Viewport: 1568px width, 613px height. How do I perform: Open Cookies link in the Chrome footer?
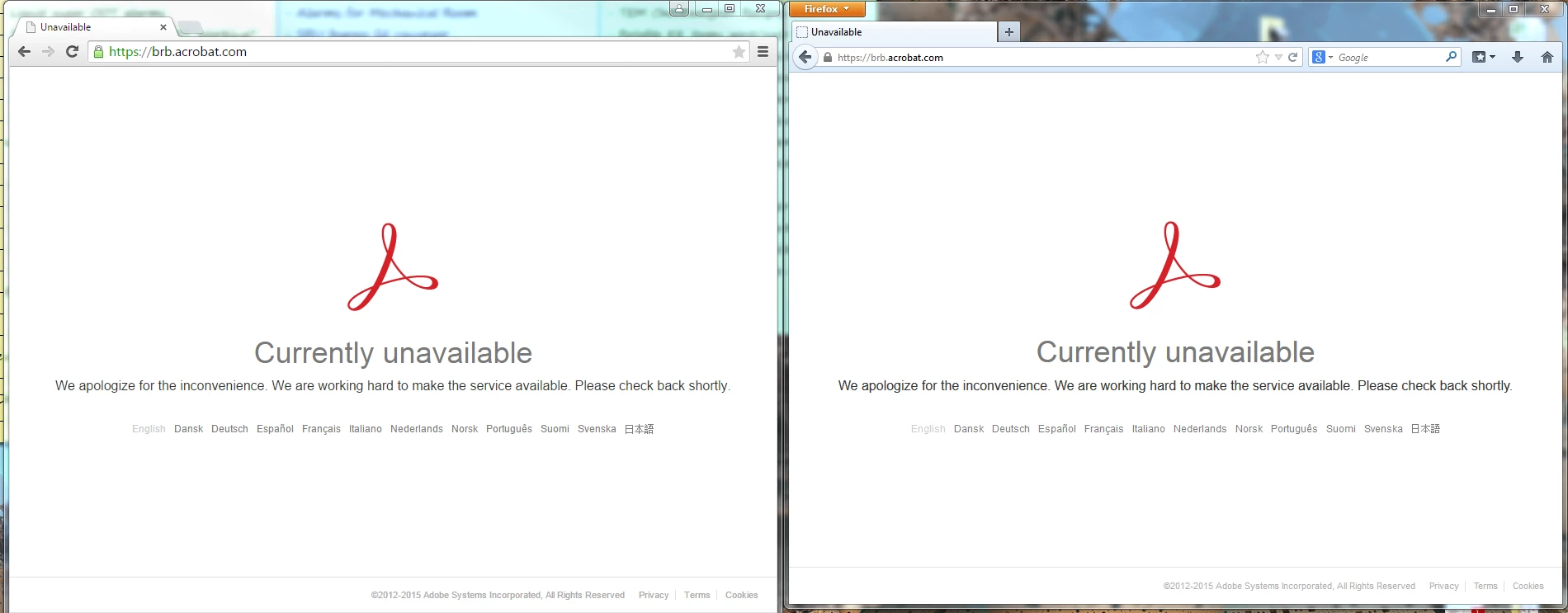tap(741, 595)
